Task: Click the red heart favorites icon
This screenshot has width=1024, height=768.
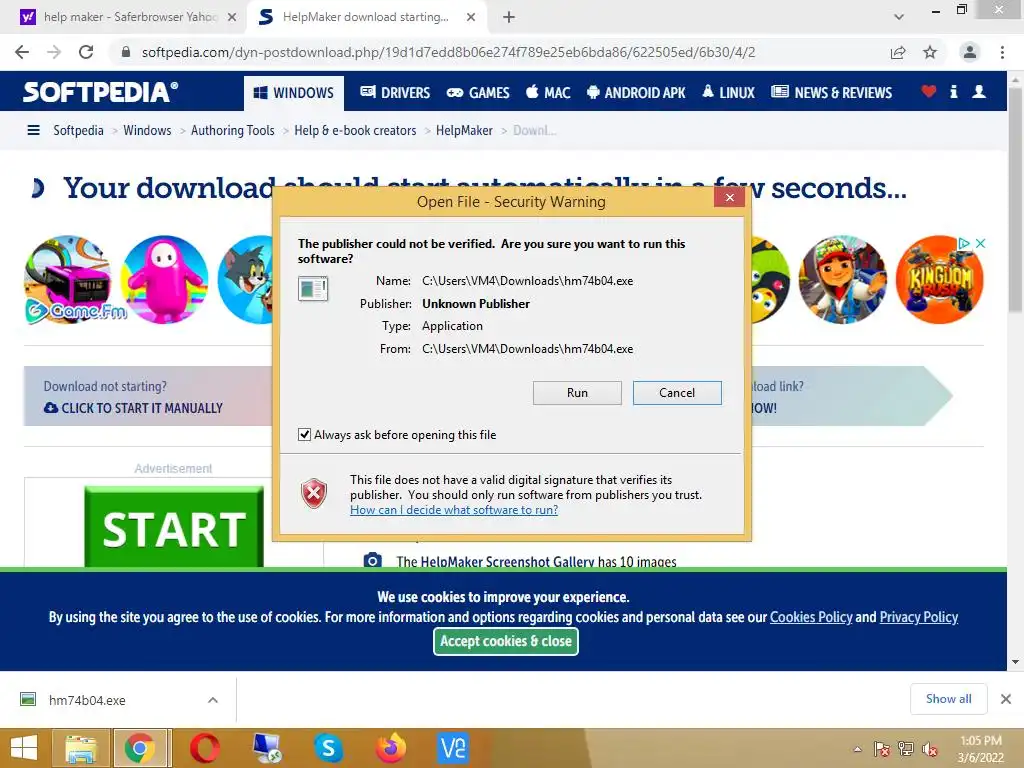Action: 929,91
